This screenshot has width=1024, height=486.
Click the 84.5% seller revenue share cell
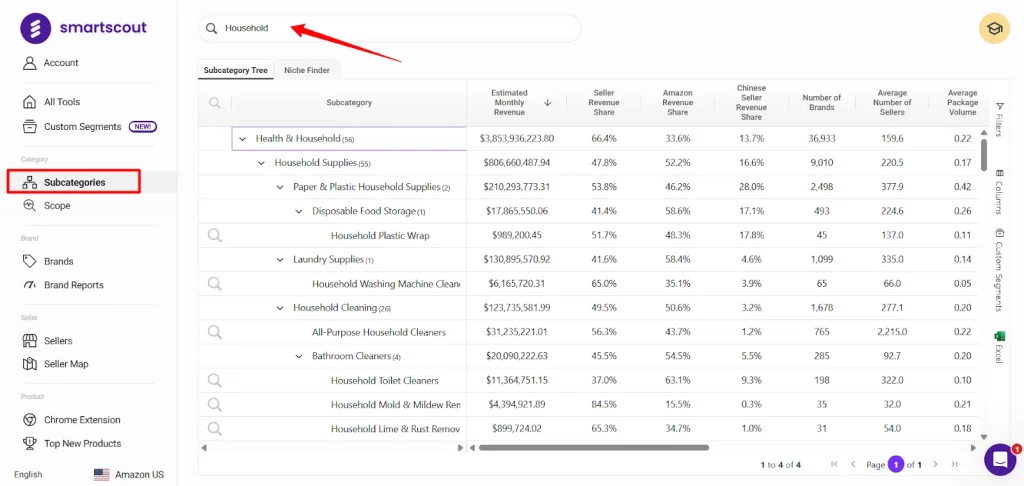pos(603,404)
